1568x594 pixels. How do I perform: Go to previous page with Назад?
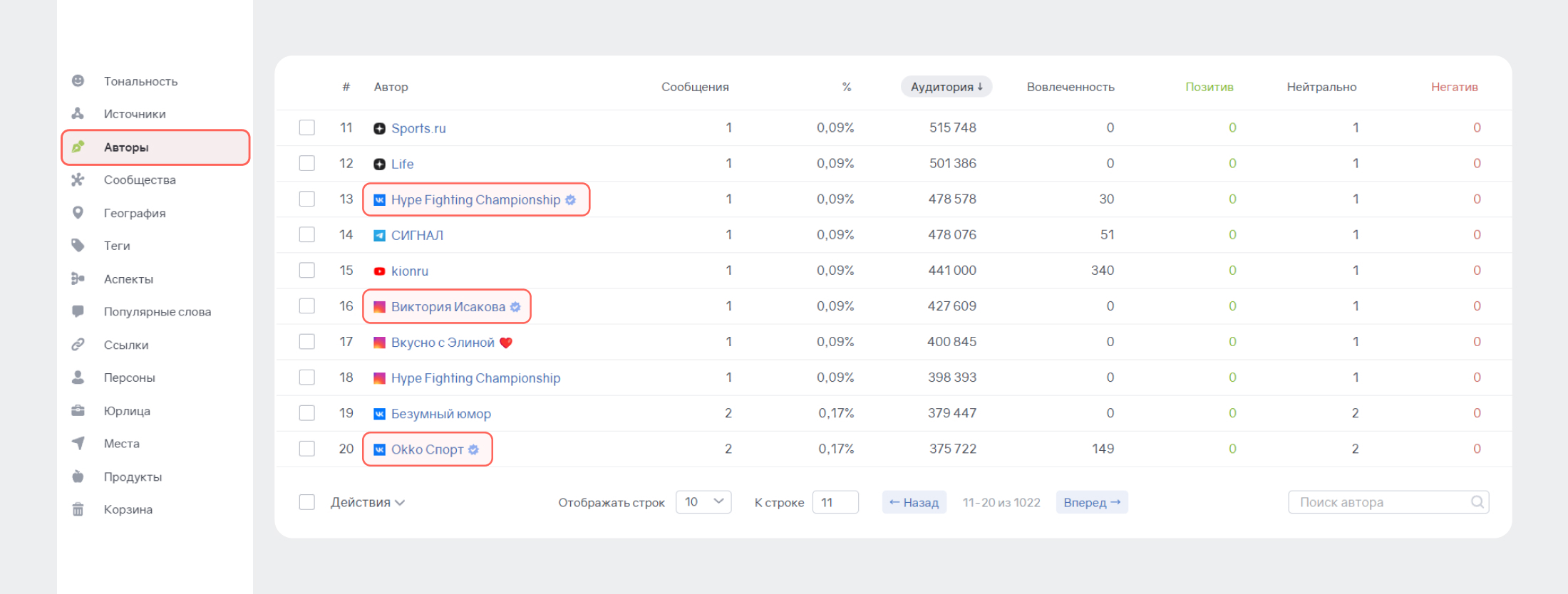[914, 502]
